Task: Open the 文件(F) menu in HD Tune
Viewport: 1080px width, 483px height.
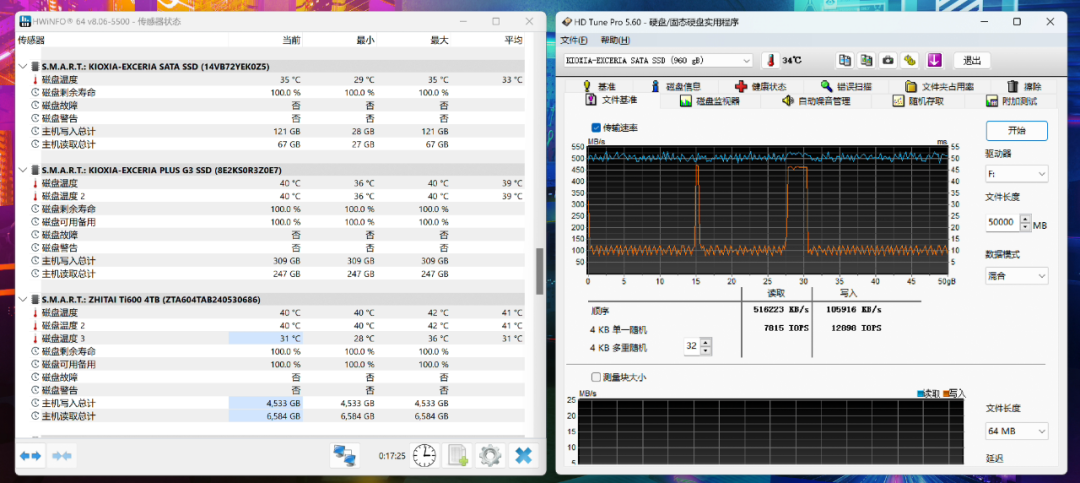Action: (574, 40)
